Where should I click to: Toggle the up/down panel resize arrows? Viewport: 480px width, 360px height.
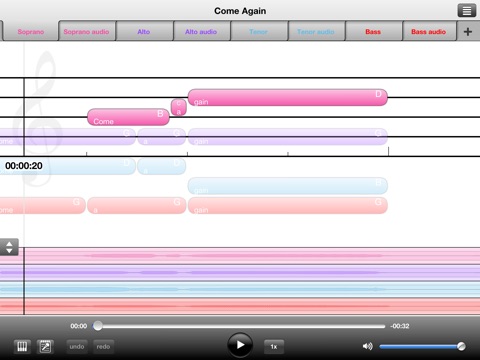pos(9,247)
